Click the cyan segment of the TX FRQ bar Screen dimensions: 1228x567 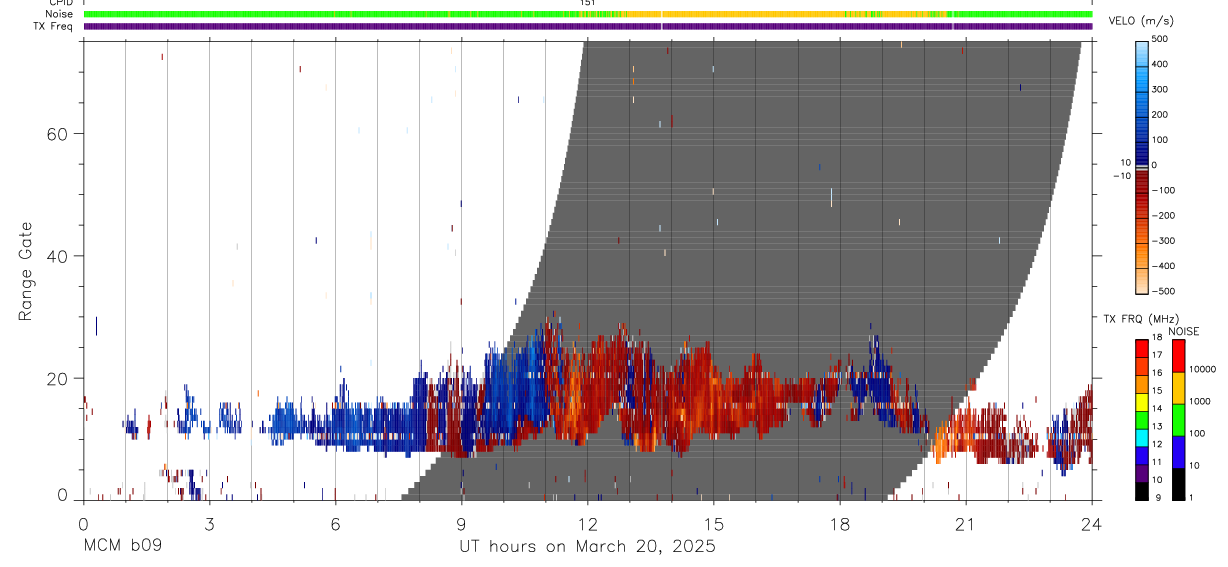[1142, 438]
